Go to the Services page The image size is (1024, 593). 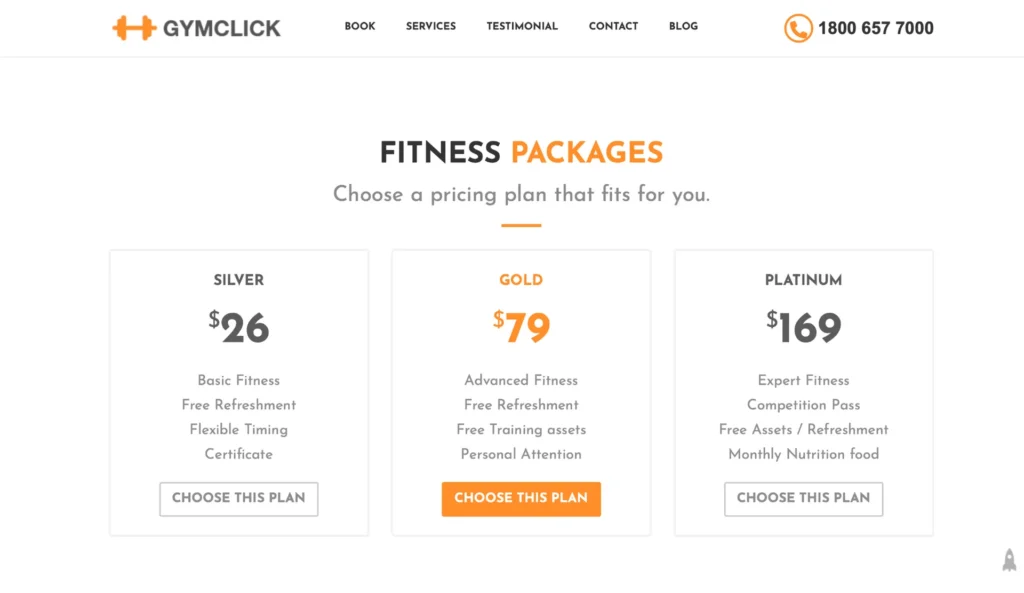tap(431, 26)
